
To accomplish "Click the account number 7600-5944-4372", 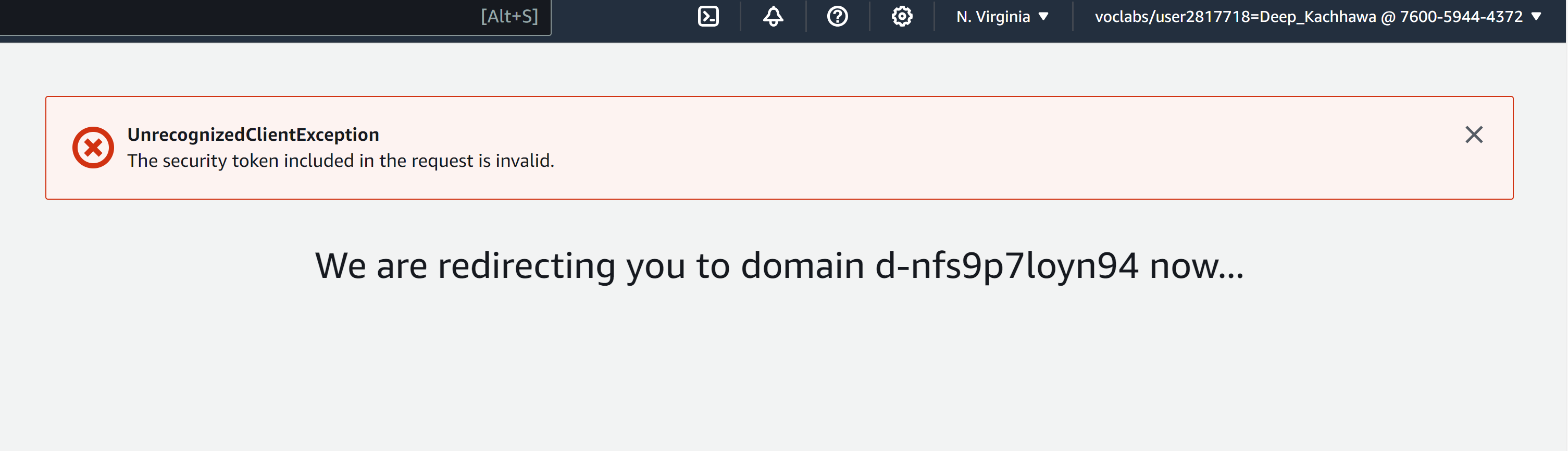I will click(1461, 17).
